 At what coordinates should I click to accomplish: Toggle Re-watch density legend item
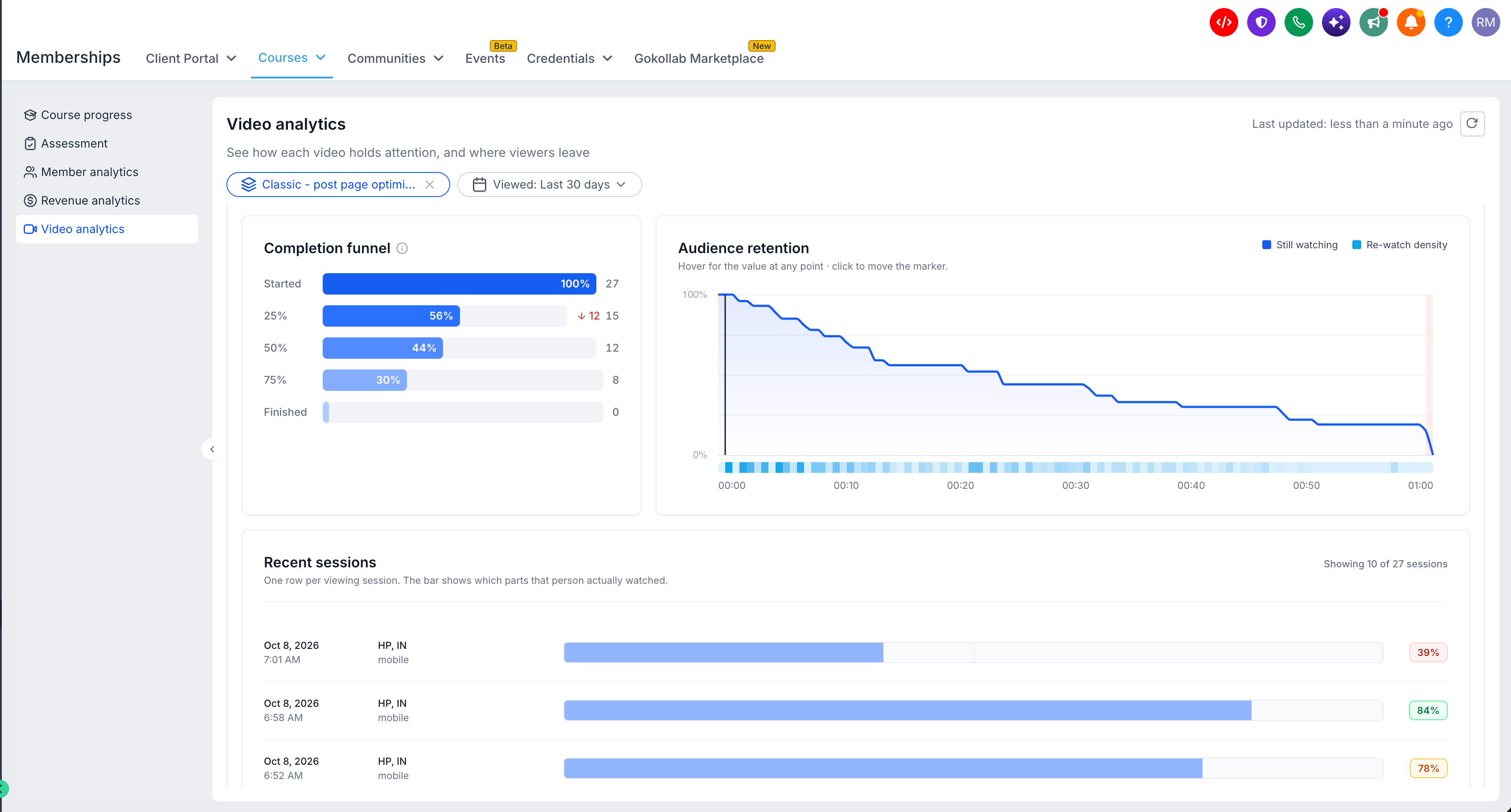(x=1400, y=245)
